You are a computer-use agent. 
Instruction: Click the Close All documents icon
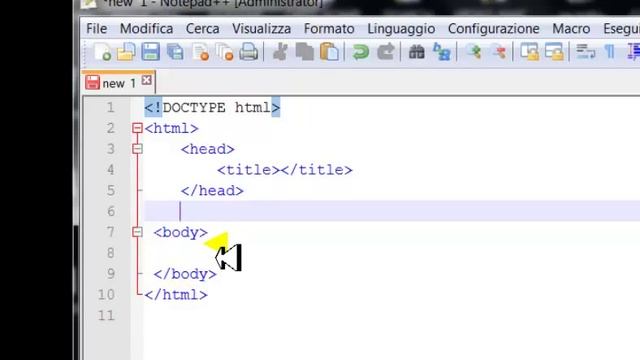[x=224, y=53]
